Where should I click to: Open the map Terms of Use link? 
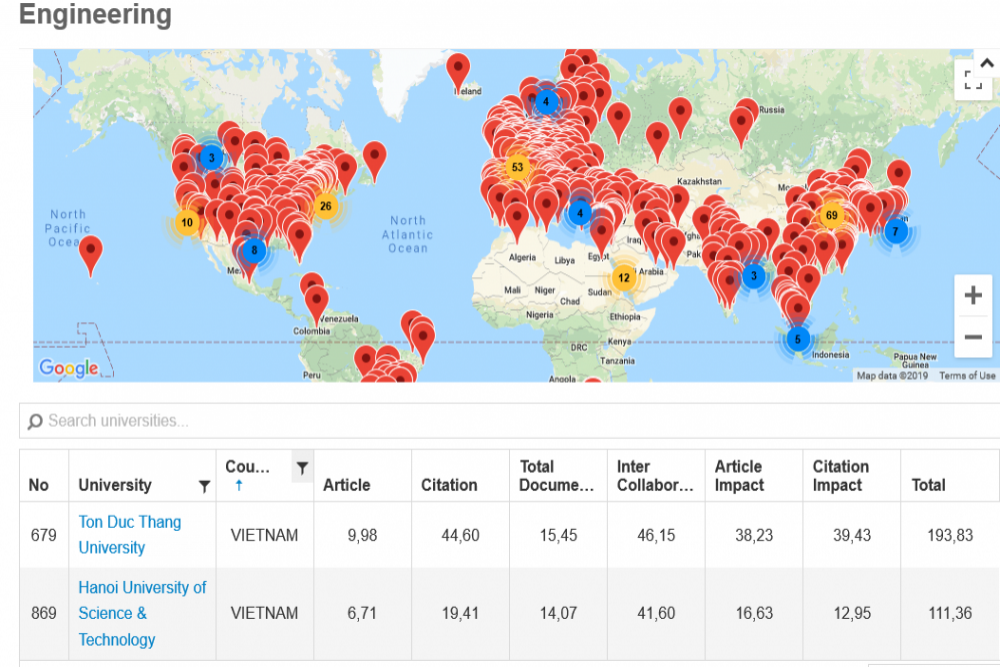point(966,376)
